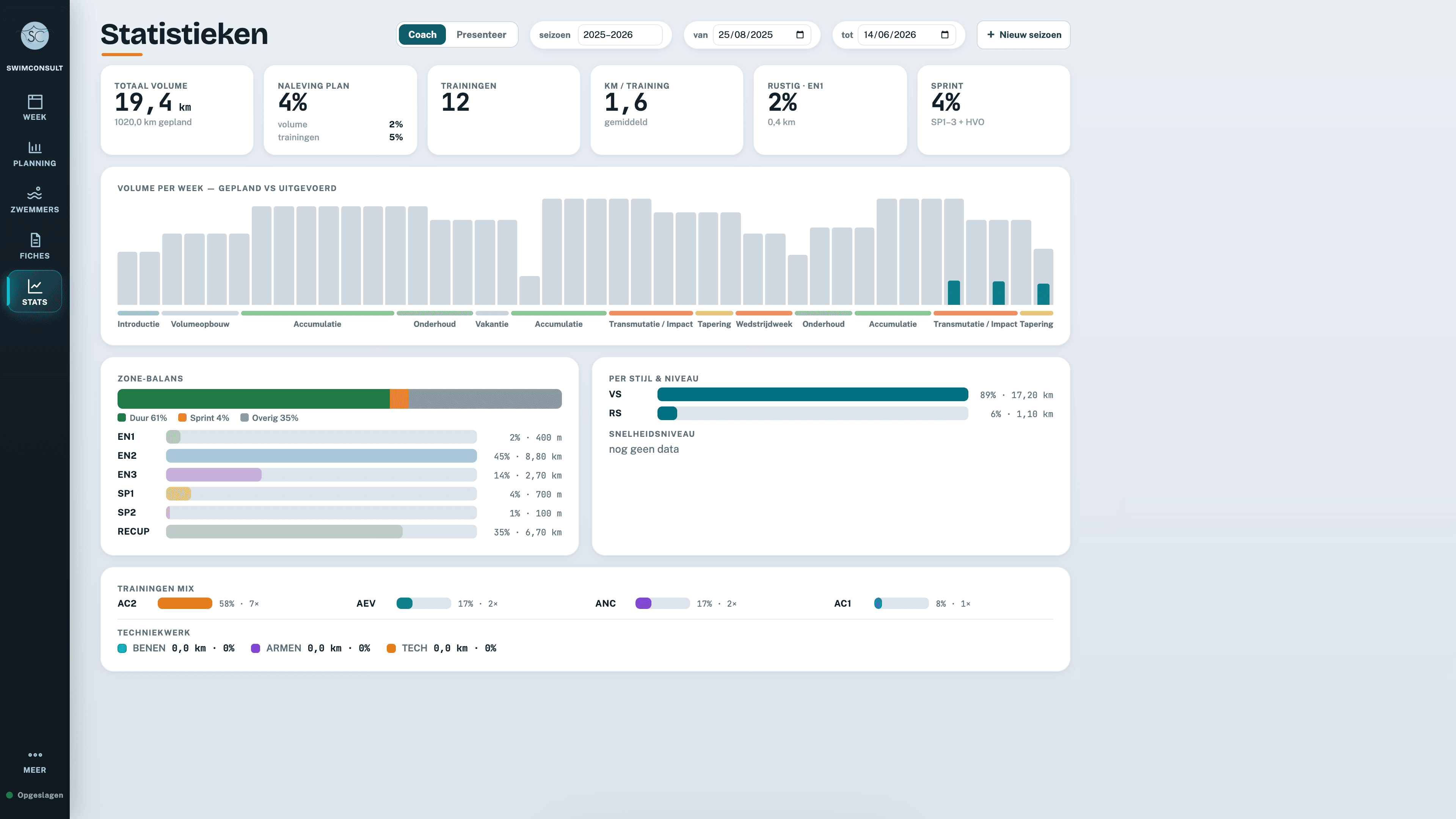Click the green Duur segment of zone bar
This screenshot has width=1456, height=819.
[x=253, y=399]
